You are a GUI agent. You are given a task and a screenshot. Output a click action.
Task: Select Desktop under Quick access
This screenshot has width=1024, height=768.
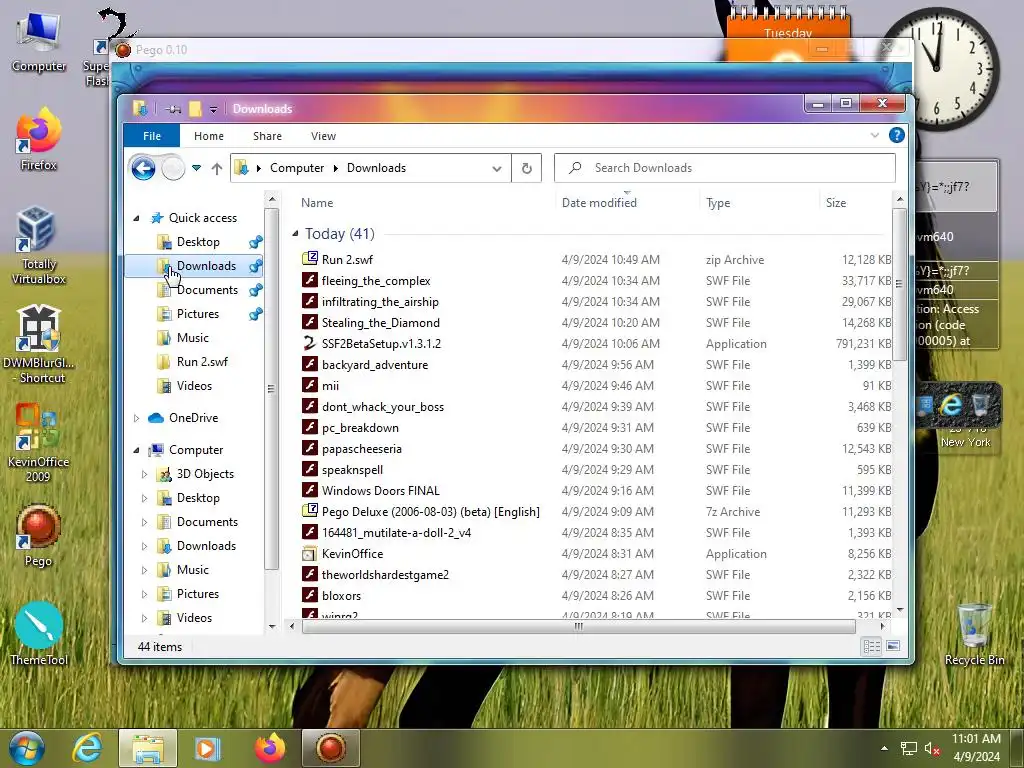pos(198,242)
